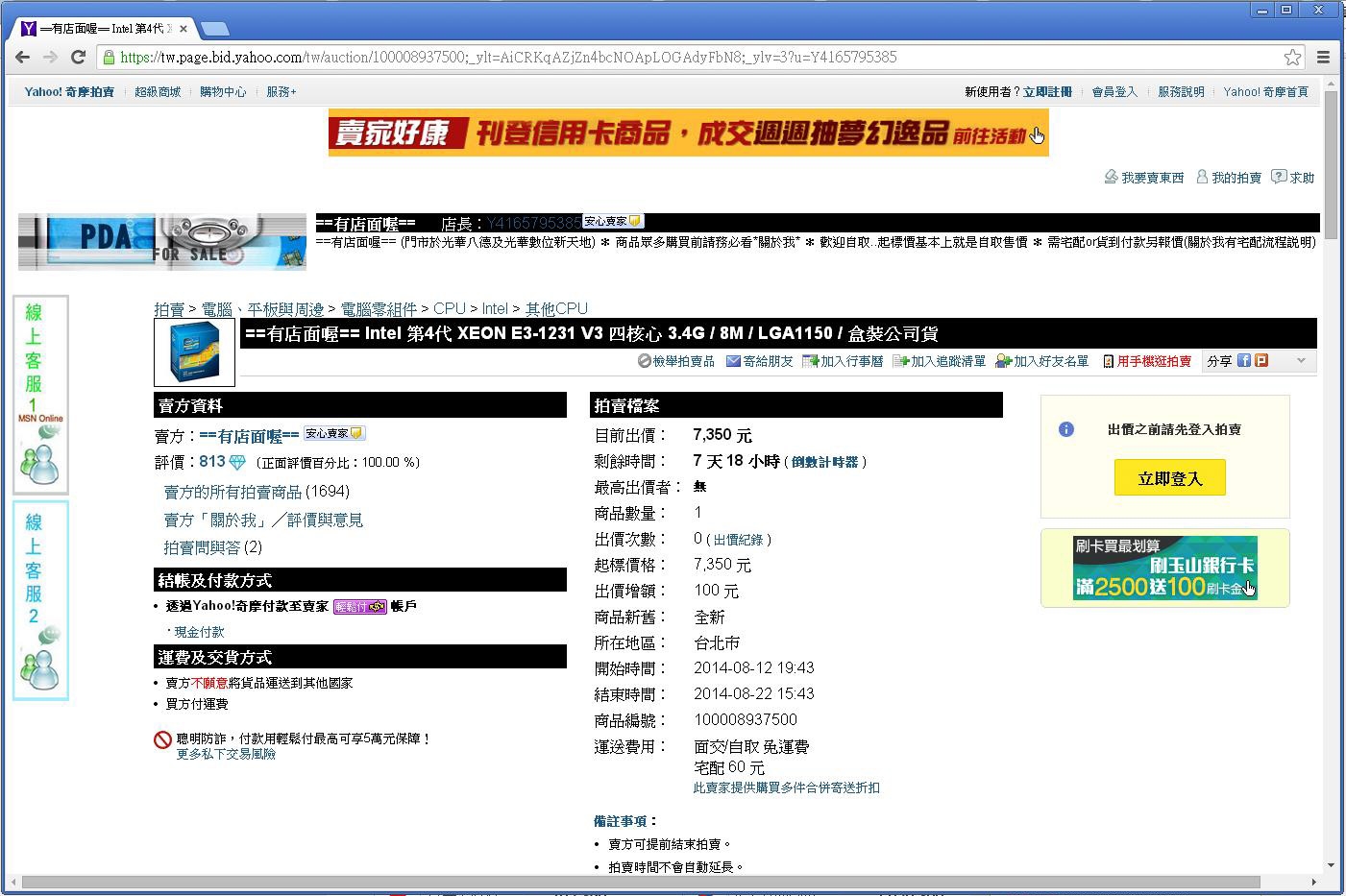Image resolution: width=1346 pixels, height=896 pixels.
Task: Click 安心賣家 badge beside seller name
Action: pos(334,434)
